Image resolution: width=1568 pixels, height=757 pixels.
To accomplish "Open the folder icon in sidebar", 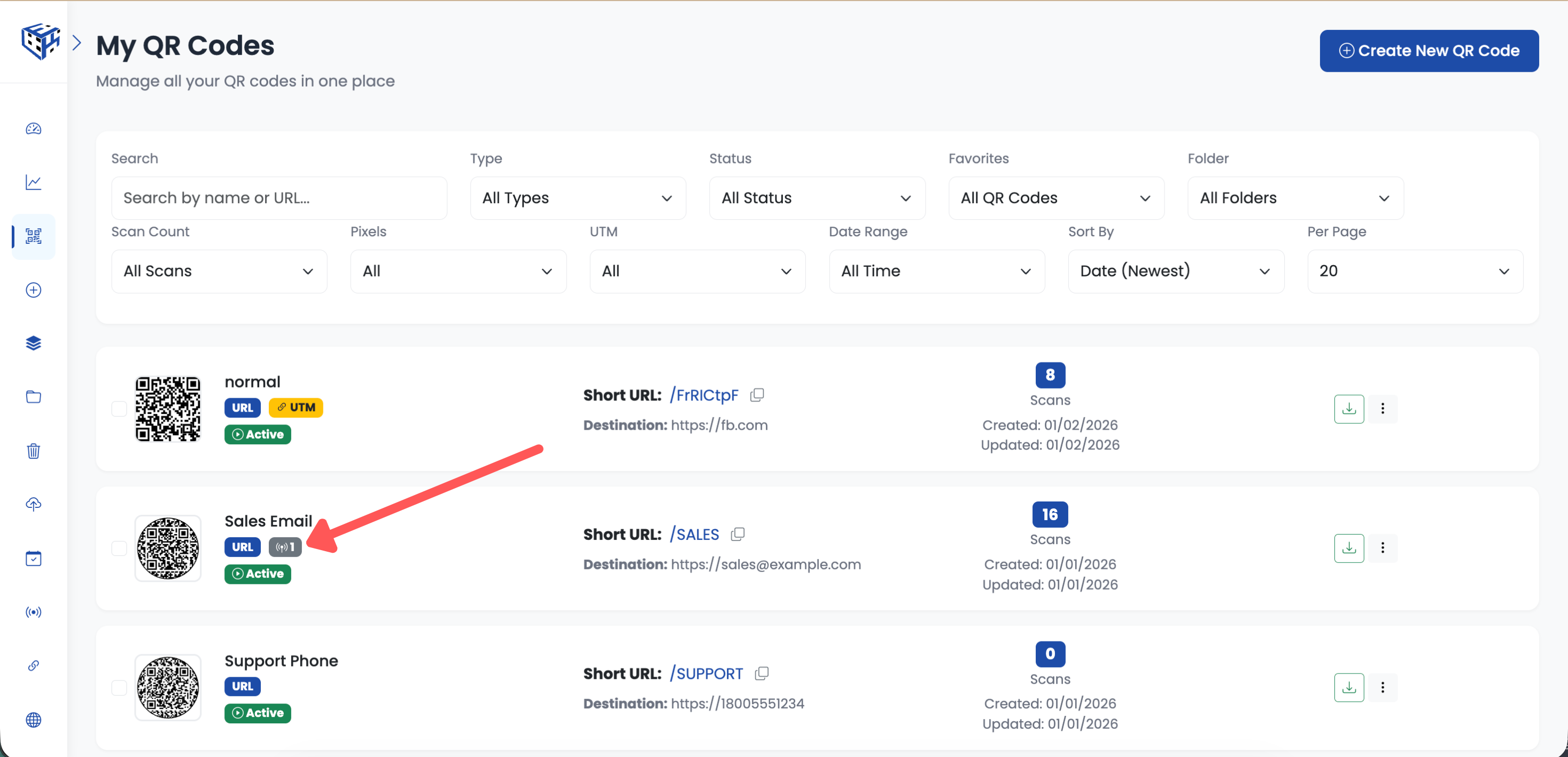I will click(34, 397).
